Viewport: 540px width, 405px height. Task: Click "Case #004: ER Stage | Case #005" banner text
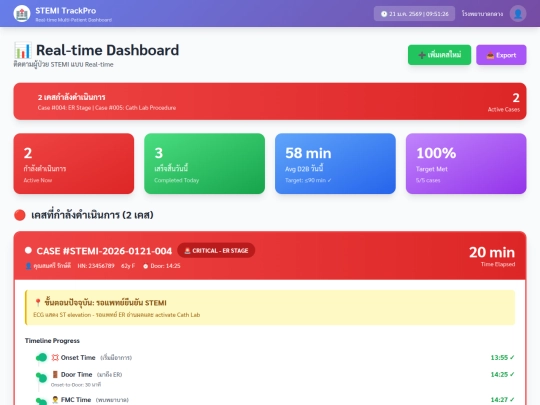107,108
